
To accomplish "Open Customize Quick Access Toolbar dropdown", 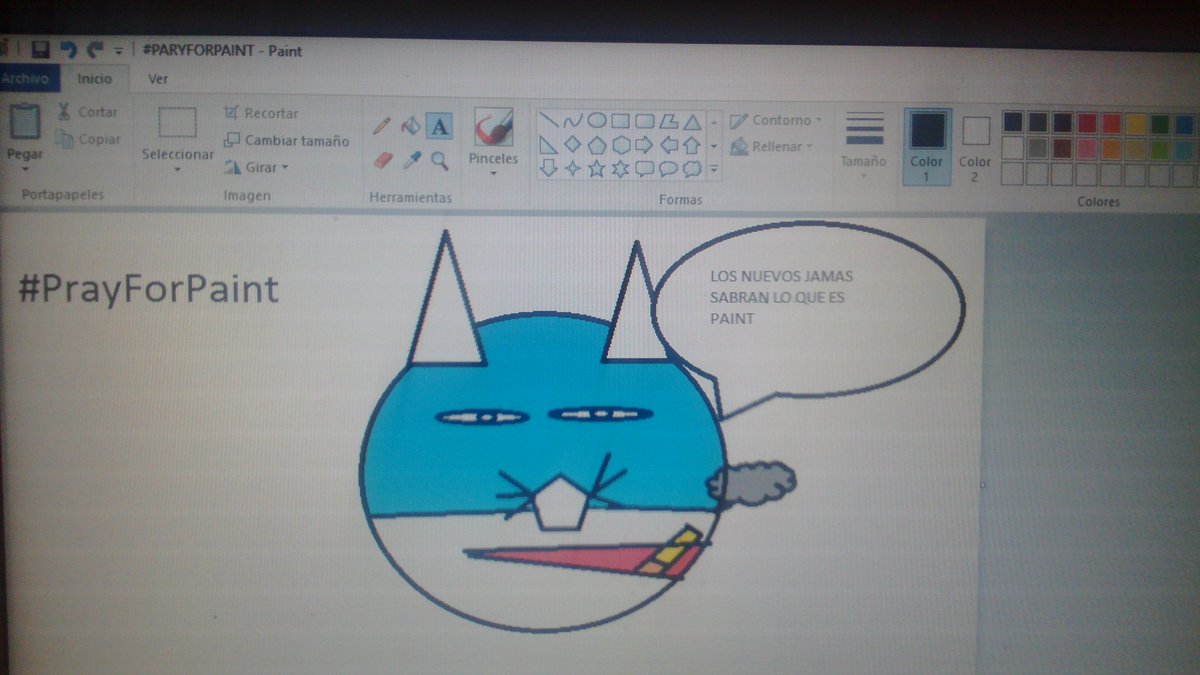I will point(119,50).
